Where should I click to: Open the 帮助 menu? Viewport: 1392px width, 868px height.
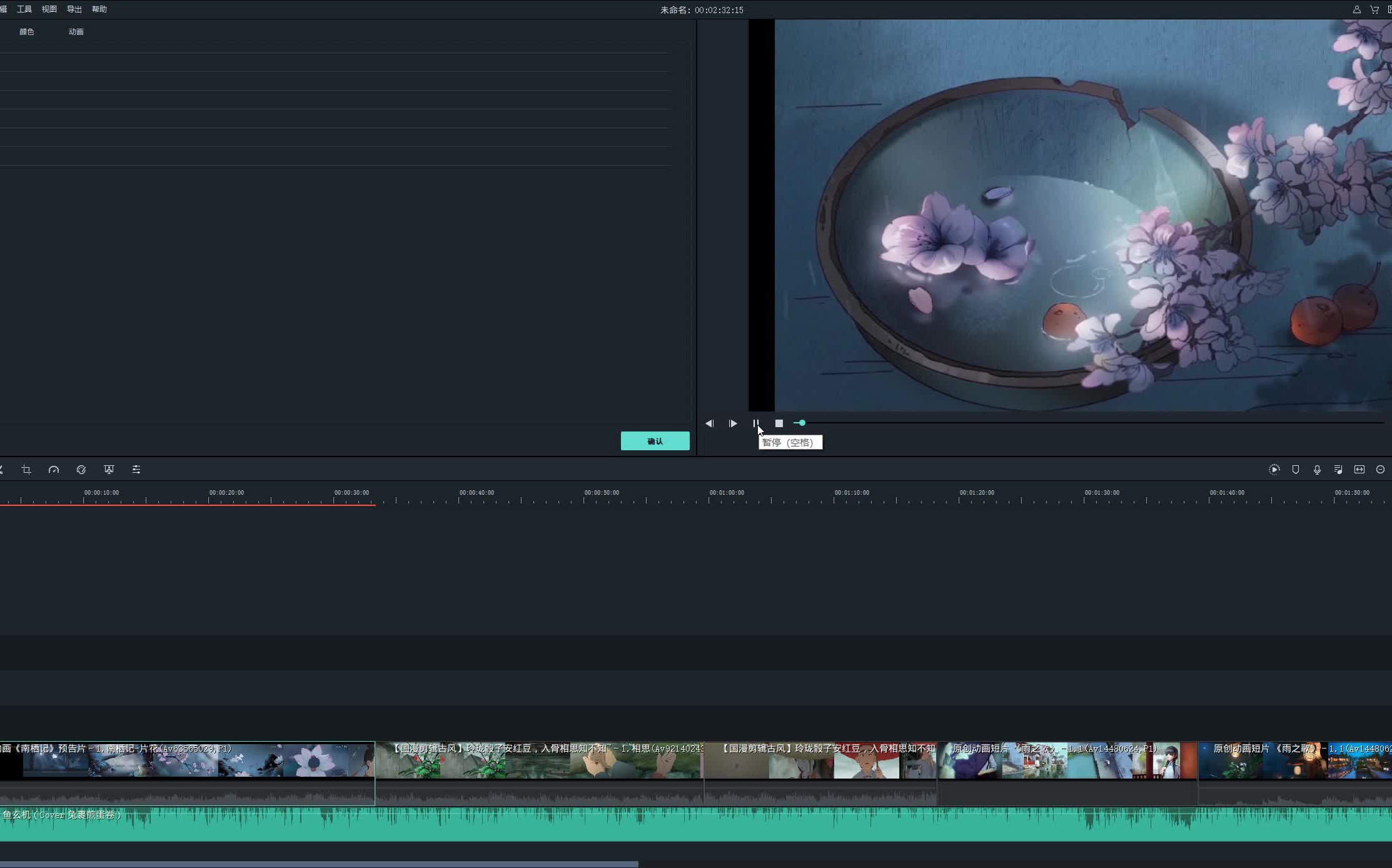[x=99, y=9]
